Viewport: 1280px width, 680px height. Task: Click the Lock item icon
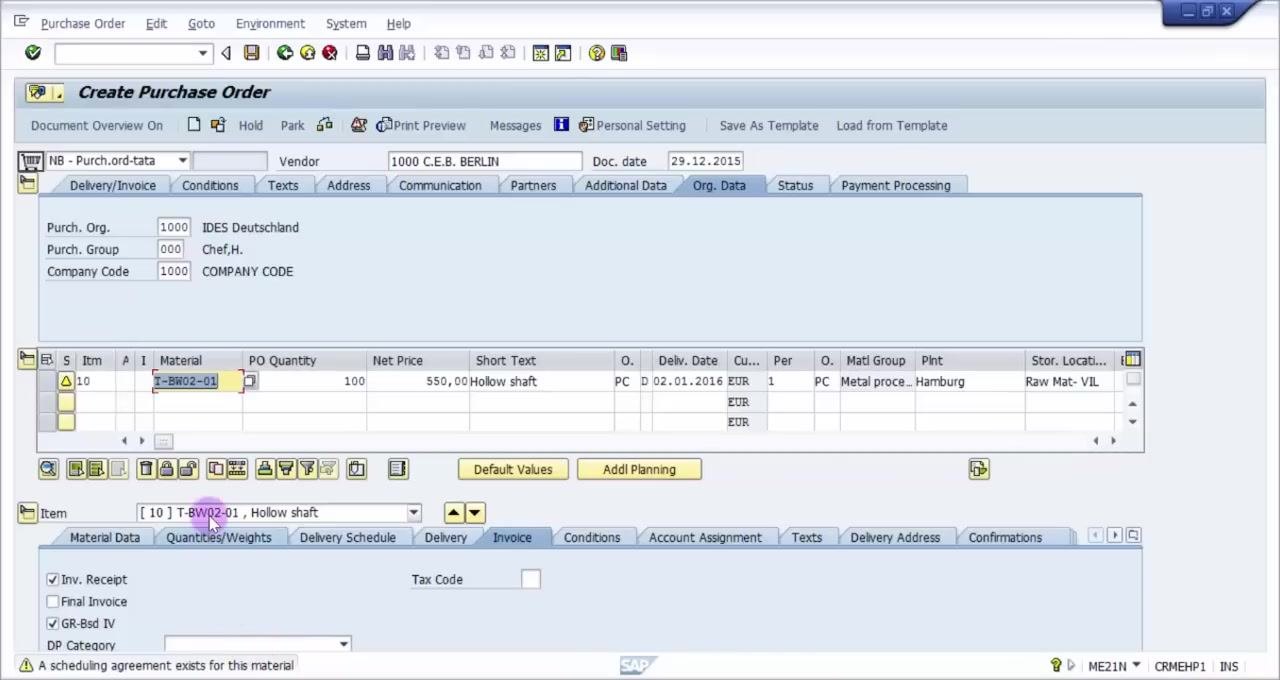pos(167,469)
